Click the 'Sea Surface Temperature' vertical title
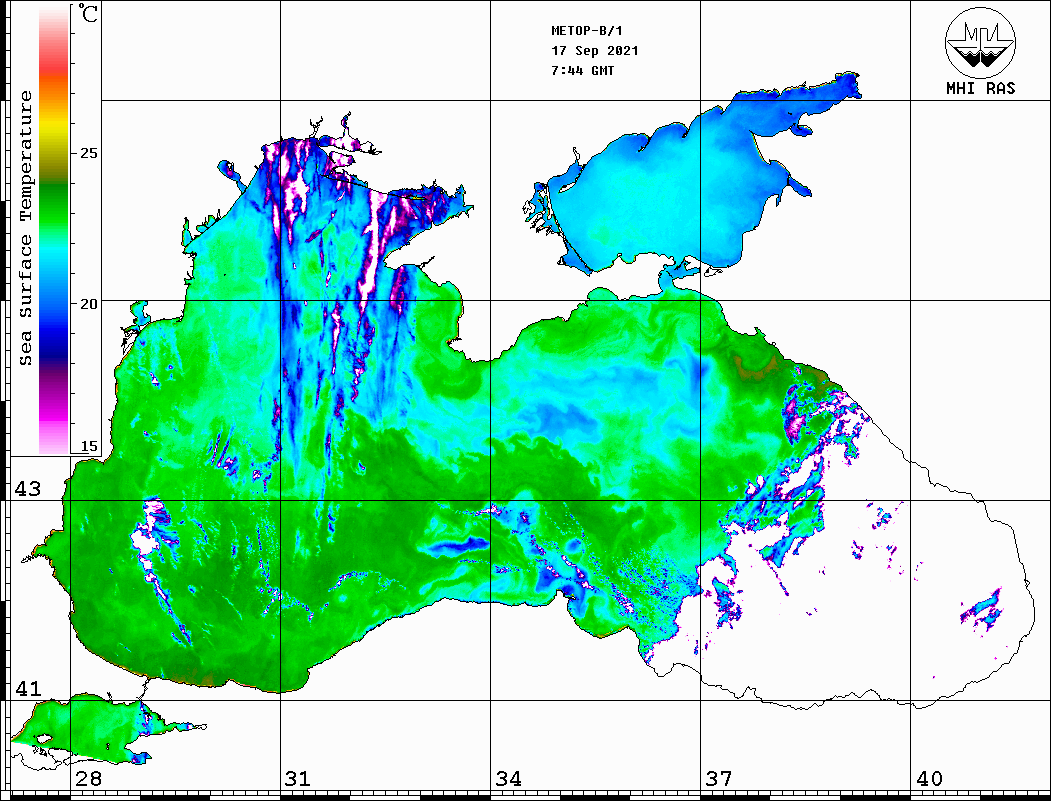 coord(25,228)
